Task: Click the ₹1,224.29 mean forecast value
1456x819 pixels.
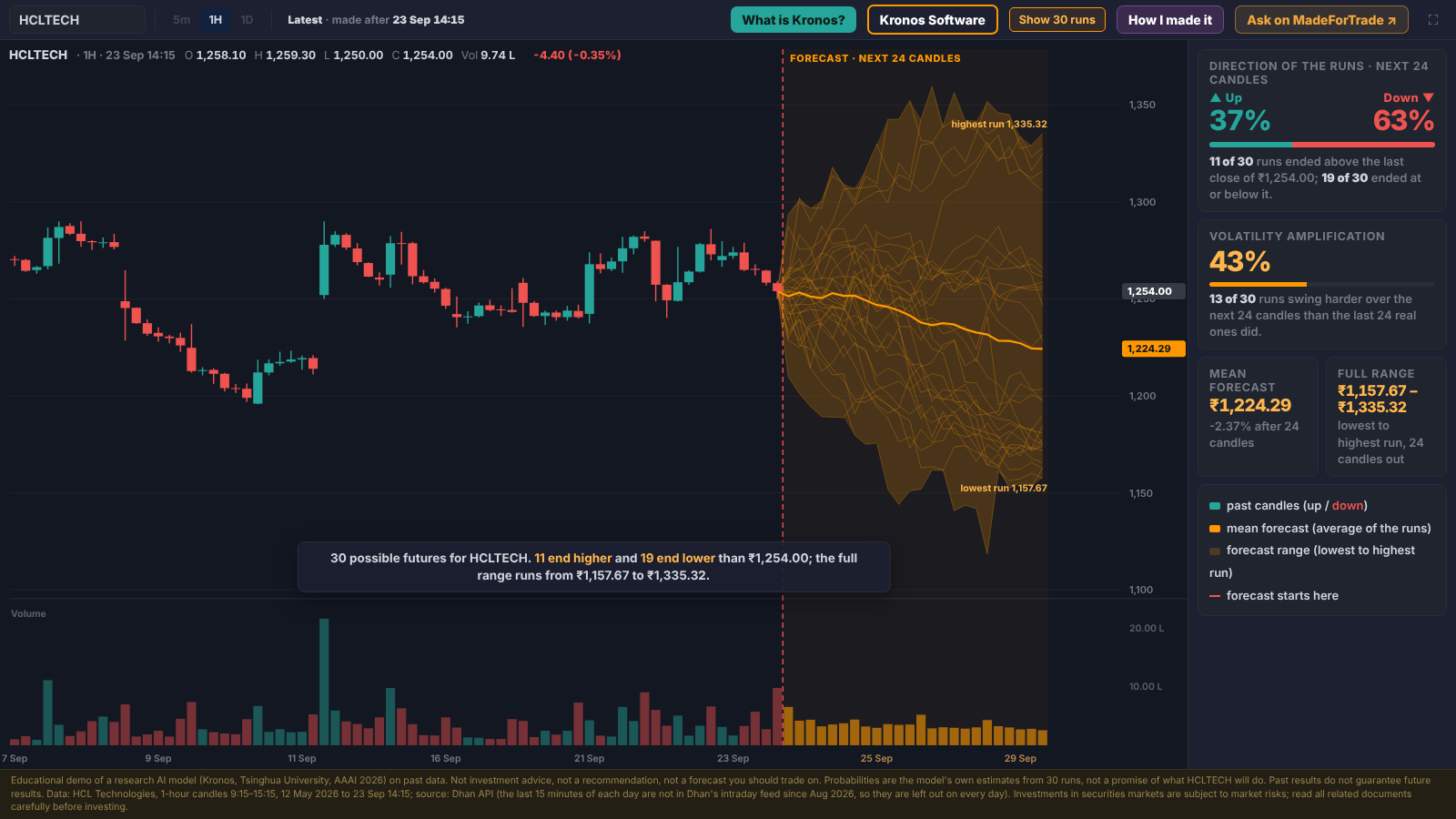Action: [1250, 405]
